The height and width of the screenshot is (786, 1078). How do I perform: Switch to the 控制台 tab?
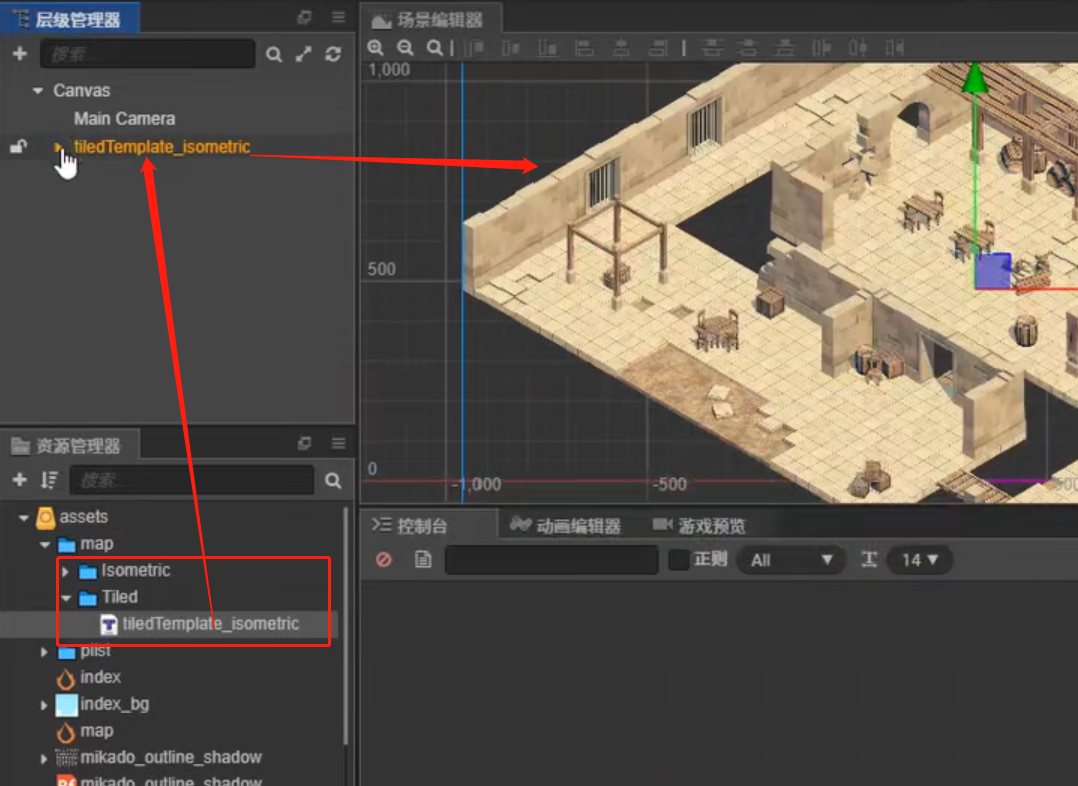coord(428,526)
